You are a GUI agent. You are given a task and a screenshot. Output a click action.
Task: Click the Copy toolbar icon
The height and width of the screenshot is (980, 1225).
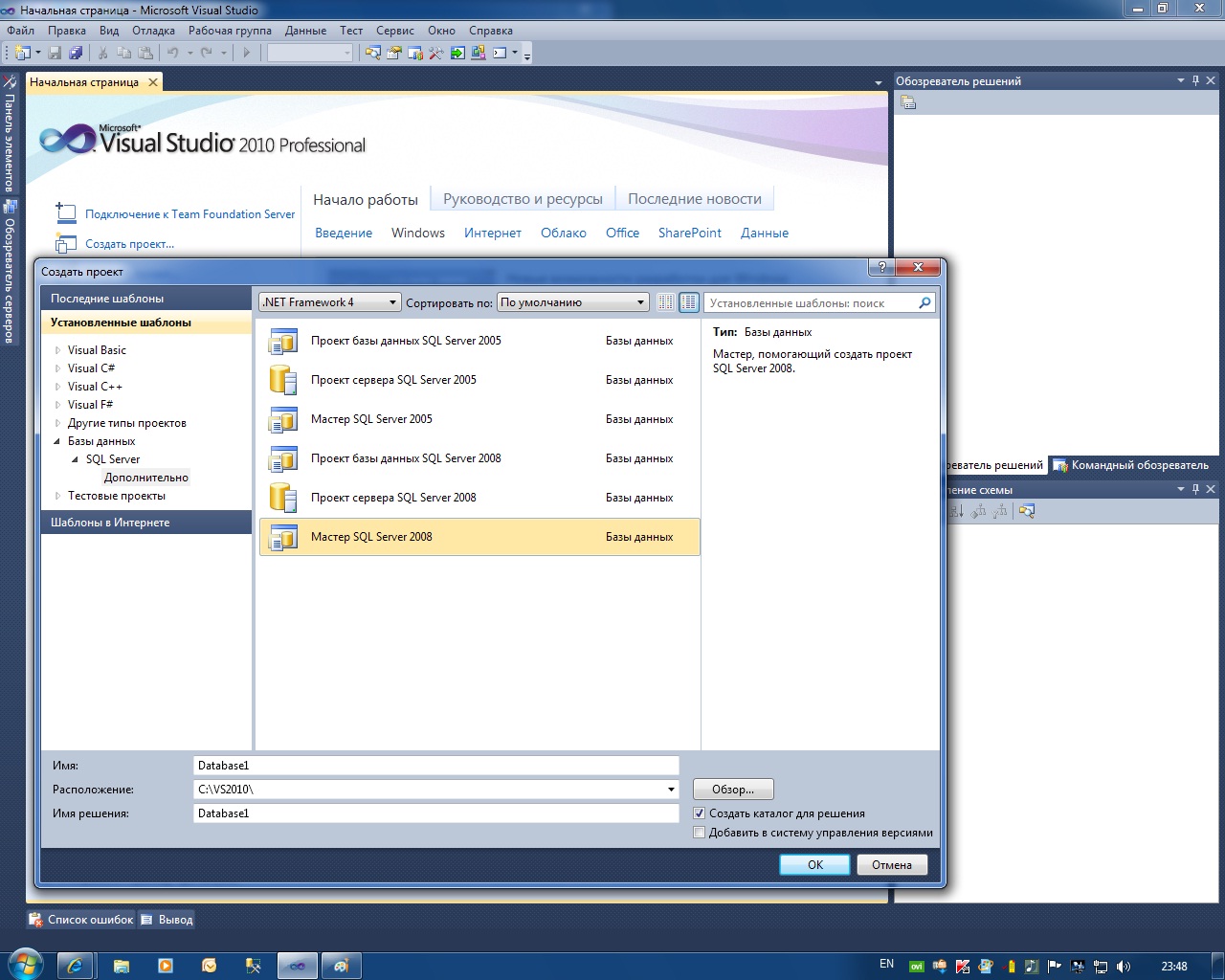pos(123,53)
